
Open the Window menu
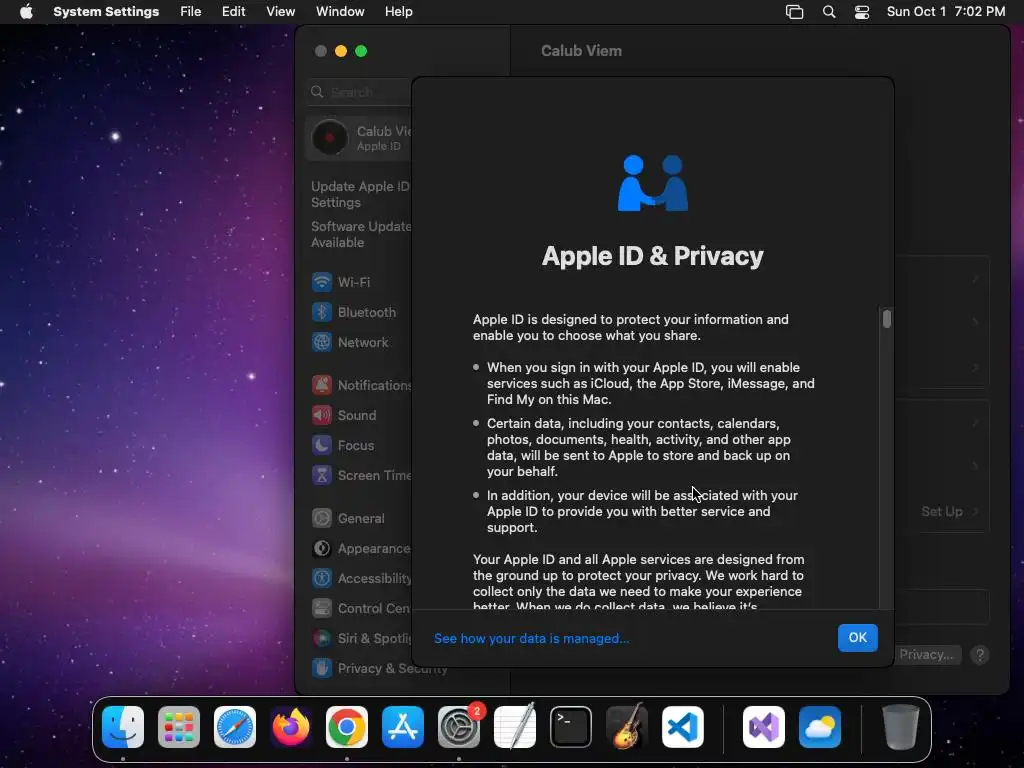point(340,12)
